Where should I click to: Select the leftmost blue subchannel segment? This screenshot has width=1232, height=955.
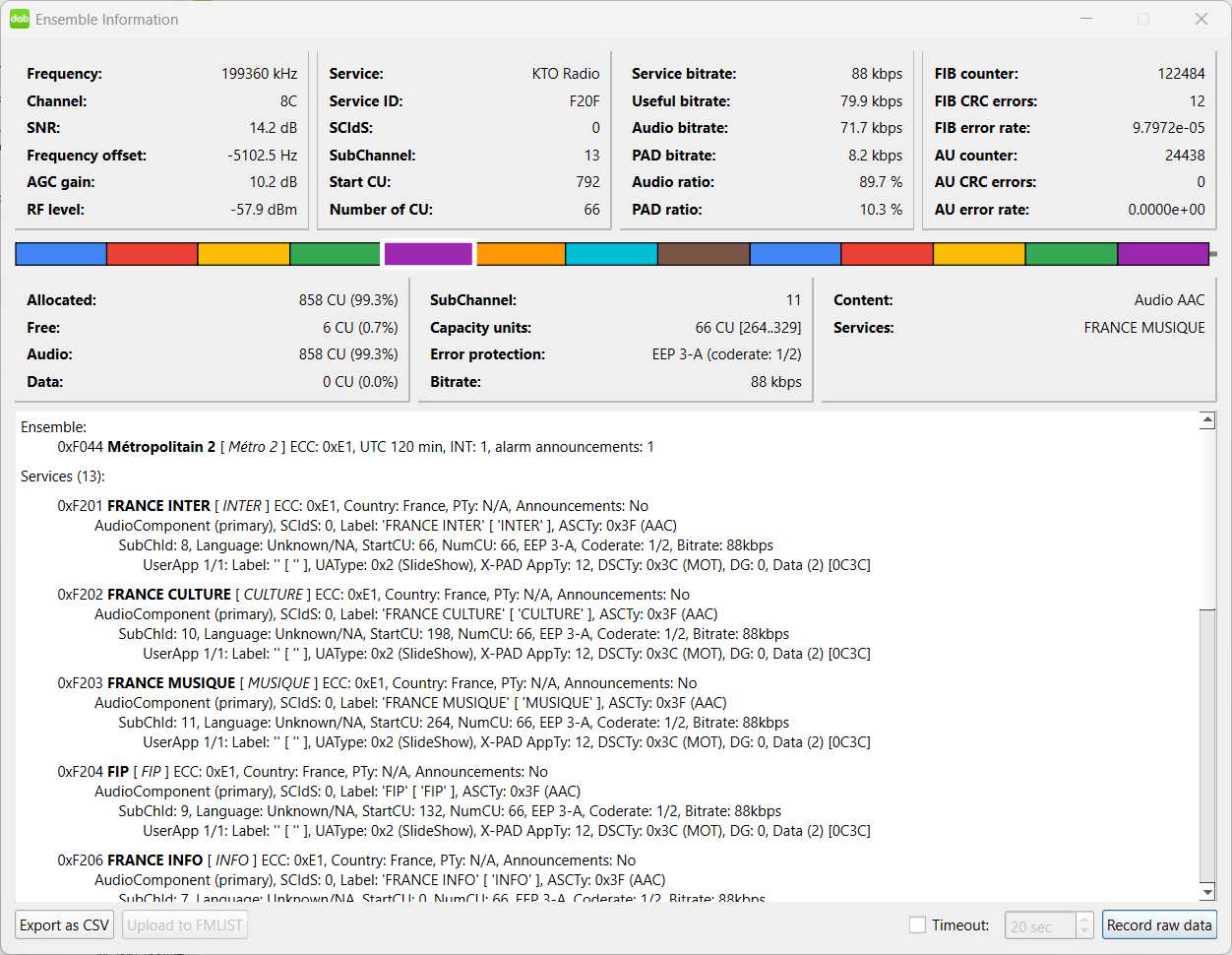(61, 254)
